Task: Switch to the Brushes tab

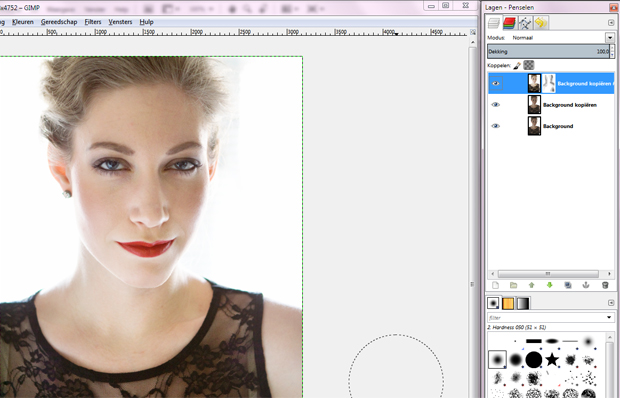Action: 493,303
